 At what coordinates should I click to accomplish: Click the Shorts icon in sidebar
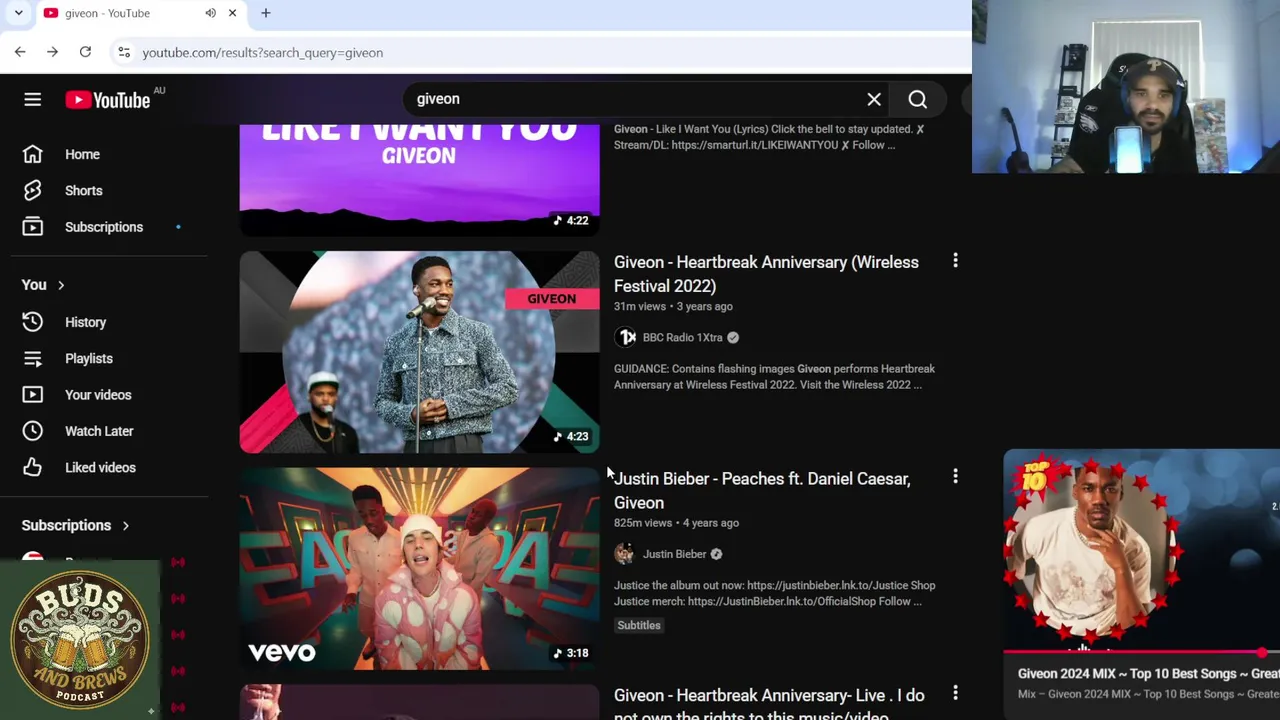[32, 190]
